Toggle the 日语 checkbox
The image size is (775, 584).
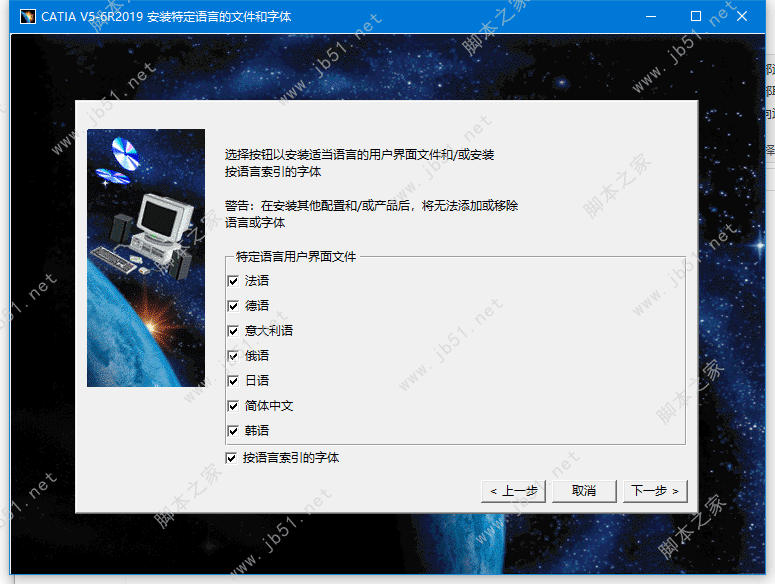click(x=233, y=381)
